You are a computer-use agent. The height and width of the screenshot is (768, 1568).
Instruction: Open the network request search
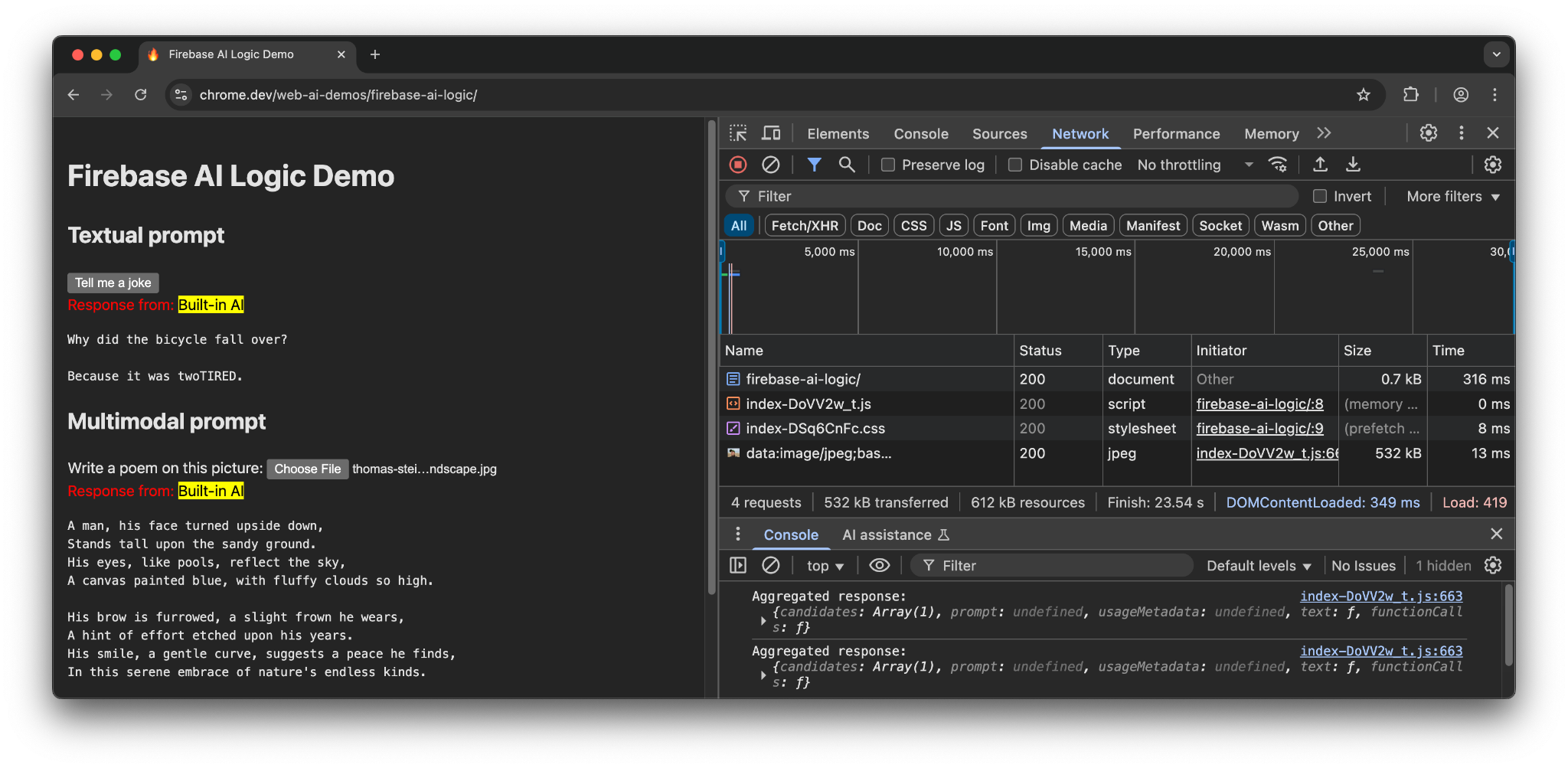(846, 165)
